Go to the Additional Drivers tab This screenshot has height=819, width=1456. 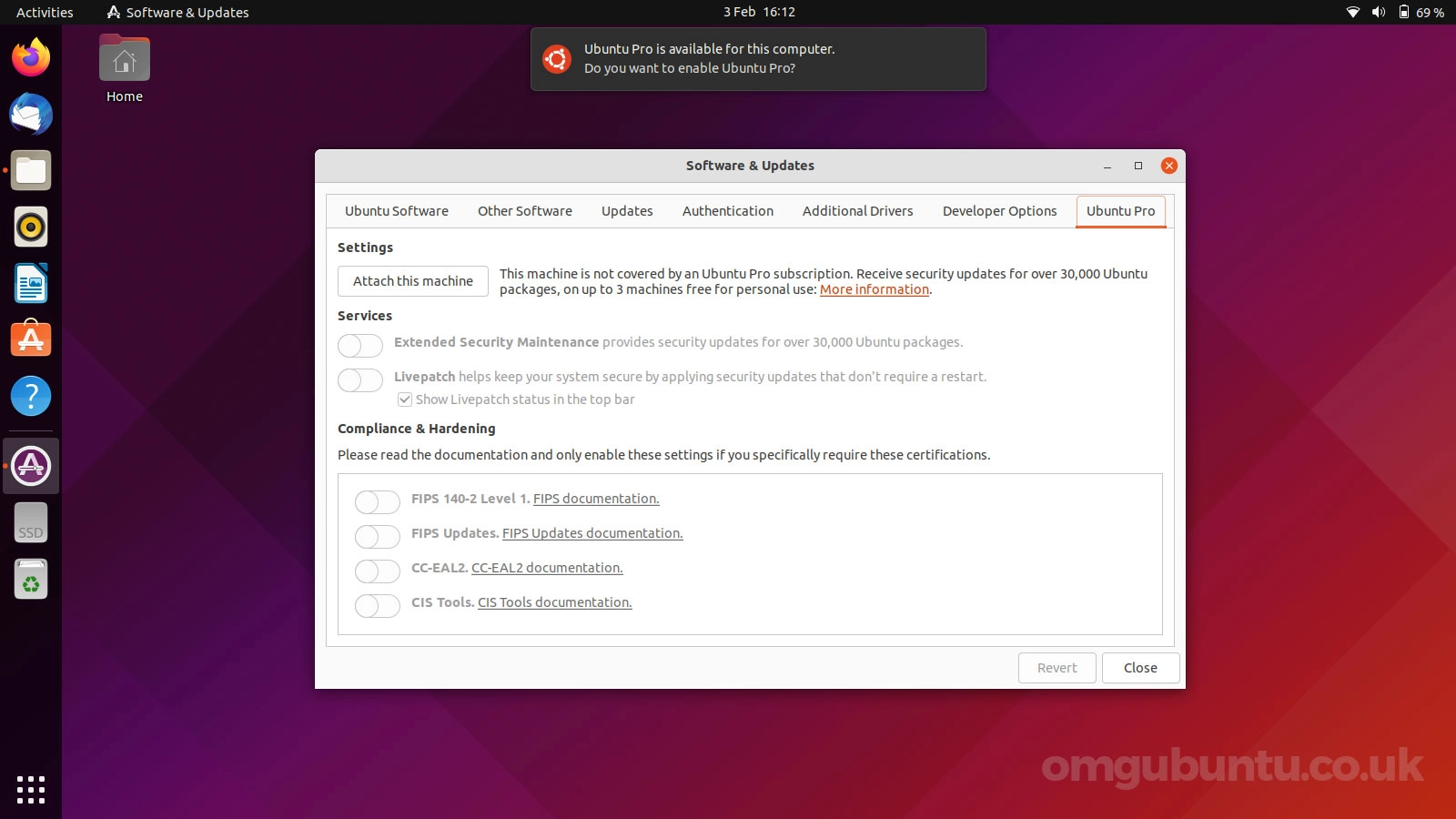click(858, 211)
